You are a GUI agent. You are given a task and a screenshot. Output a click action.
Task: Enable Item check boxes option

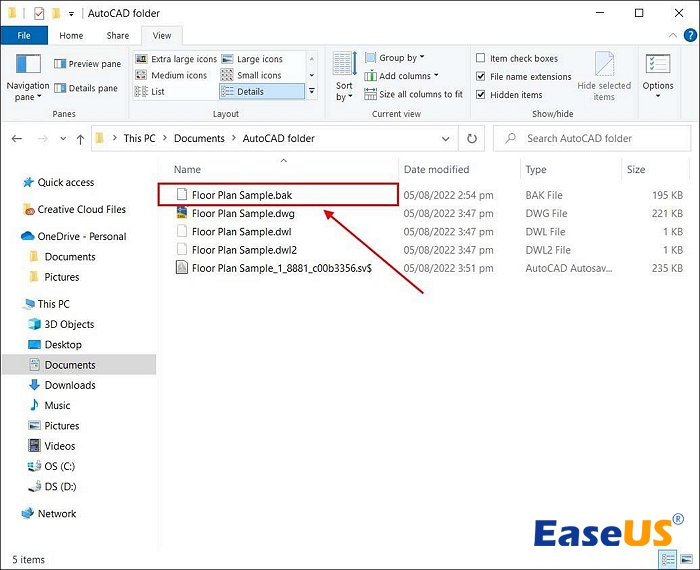point(481,59)
